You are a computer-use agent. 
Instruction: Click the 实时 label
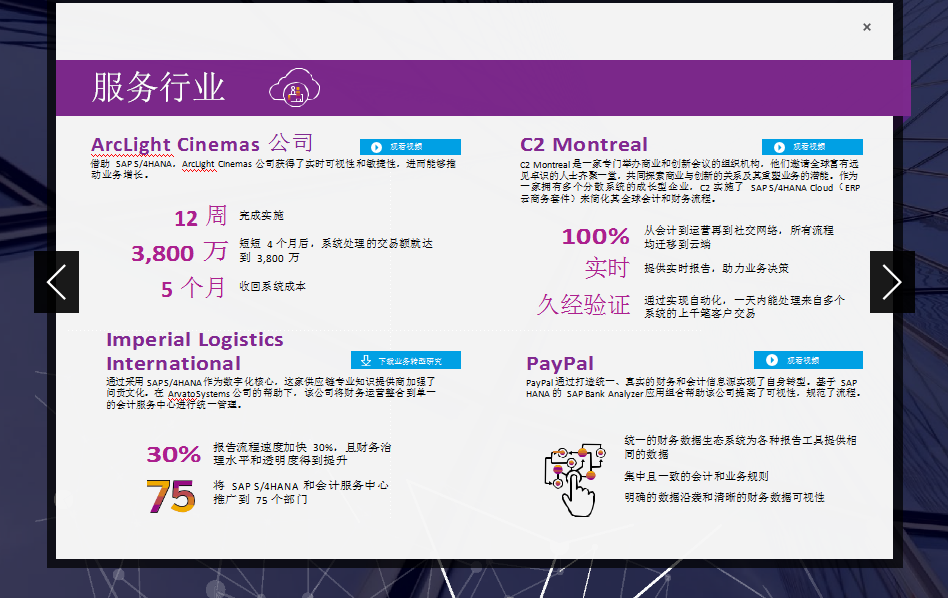[x=607, y=268]
